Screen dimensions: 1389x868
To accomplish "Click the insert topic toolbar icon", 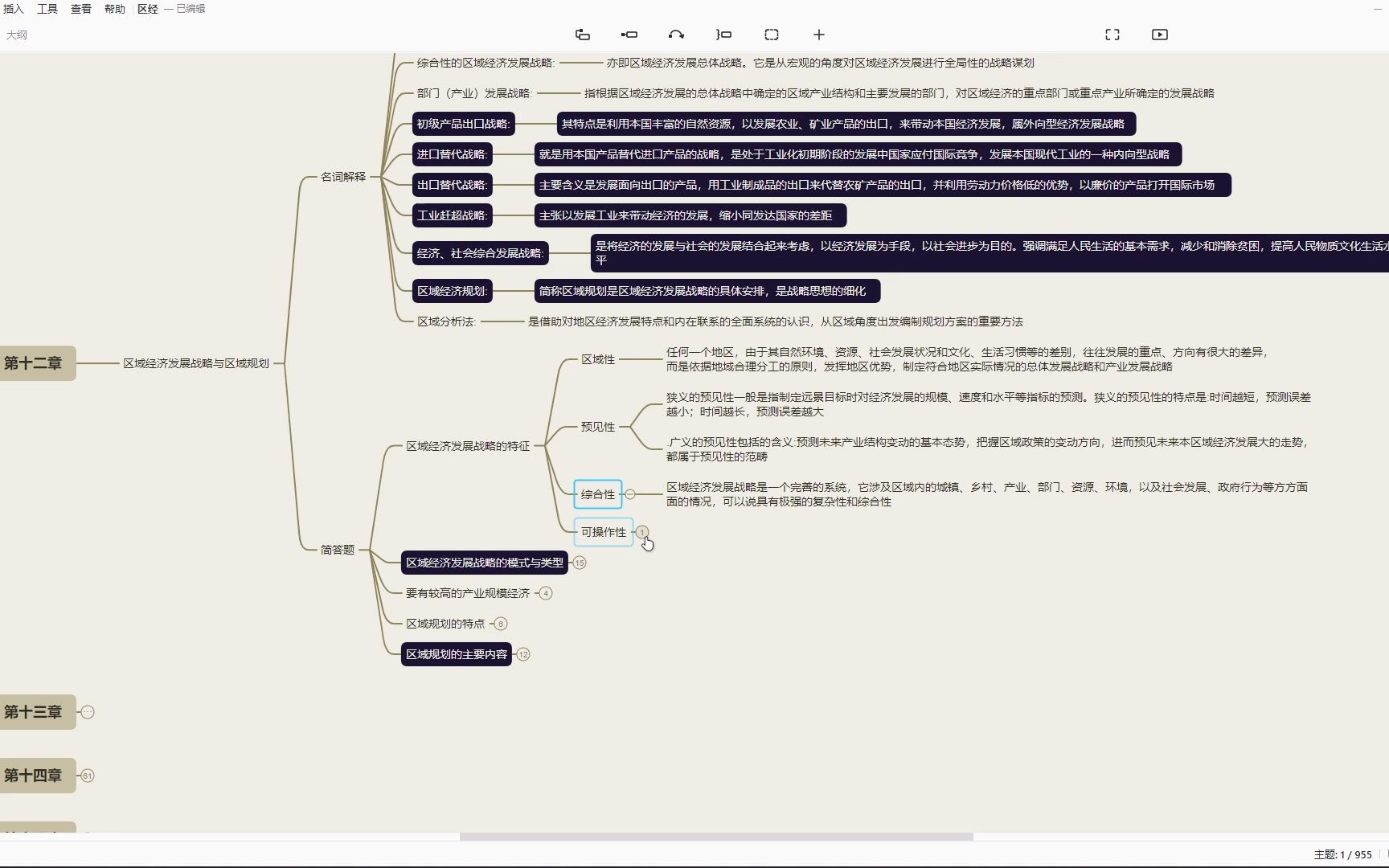I will [583, 35].
